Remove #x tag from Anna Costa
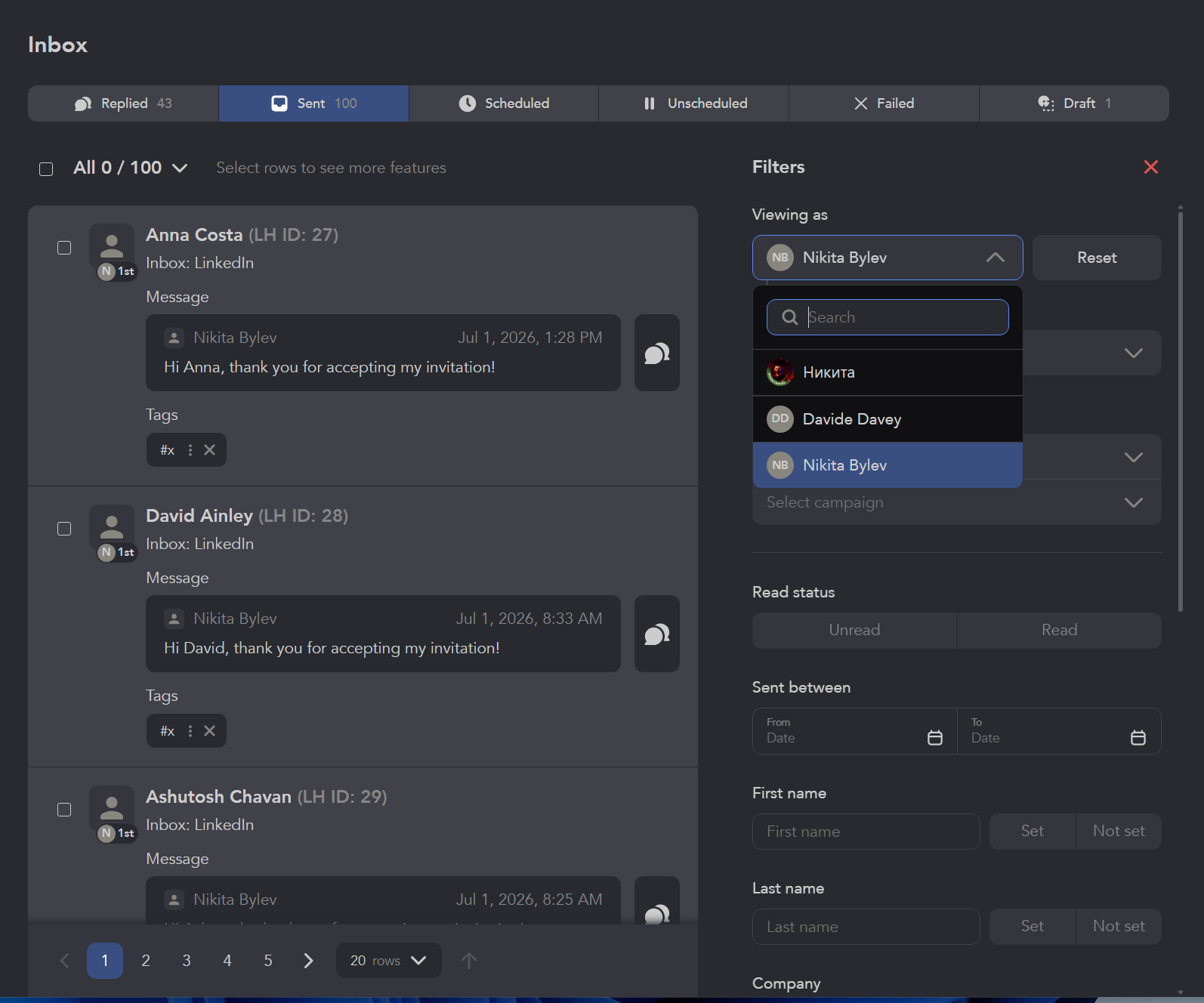This screenshot has width=1204, height=1003. tap(210, 450)
